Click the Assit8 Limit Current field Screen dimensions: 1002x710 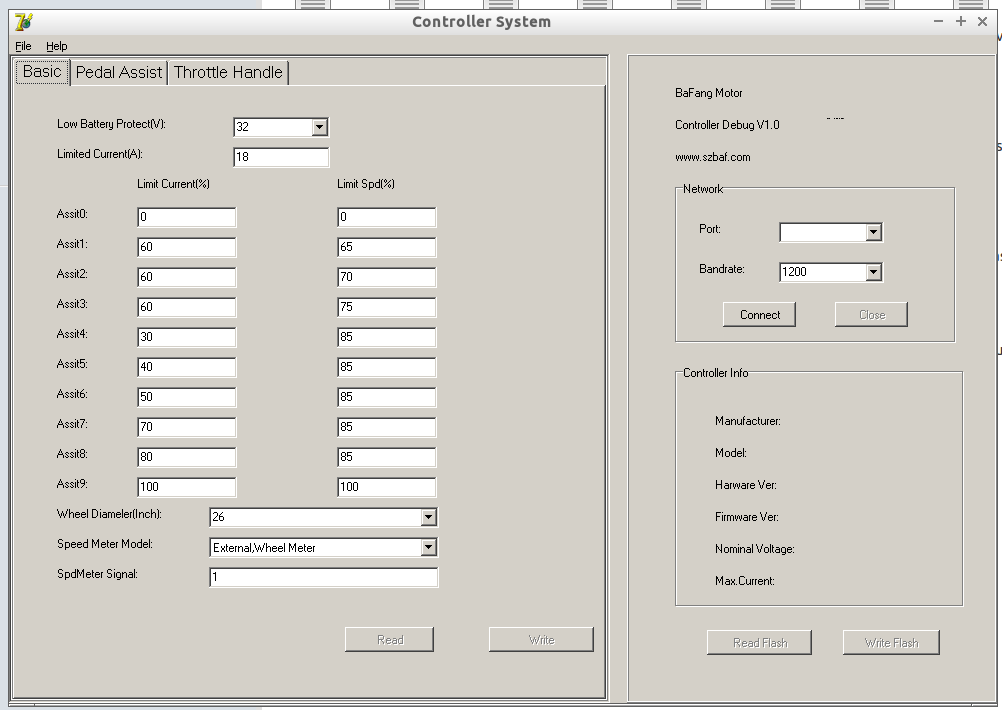(187, 457)
